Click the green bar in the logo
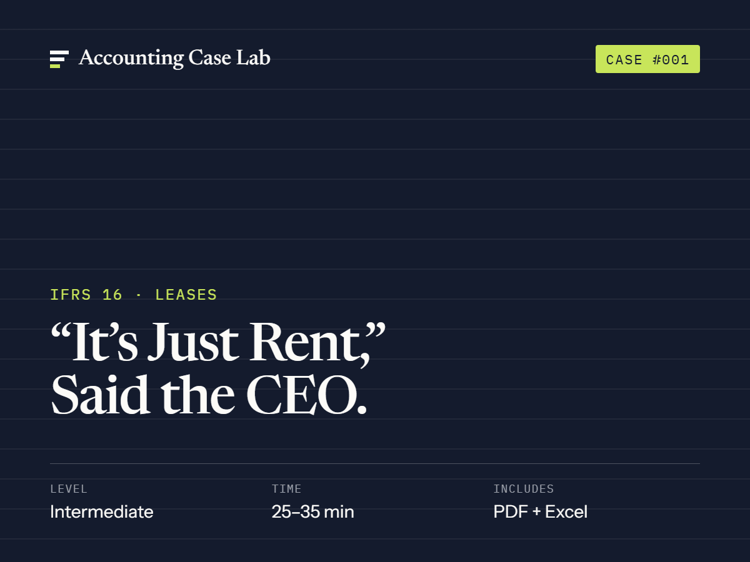The width and height of the screenshot is (750, 562). click(x=55, y=66)
